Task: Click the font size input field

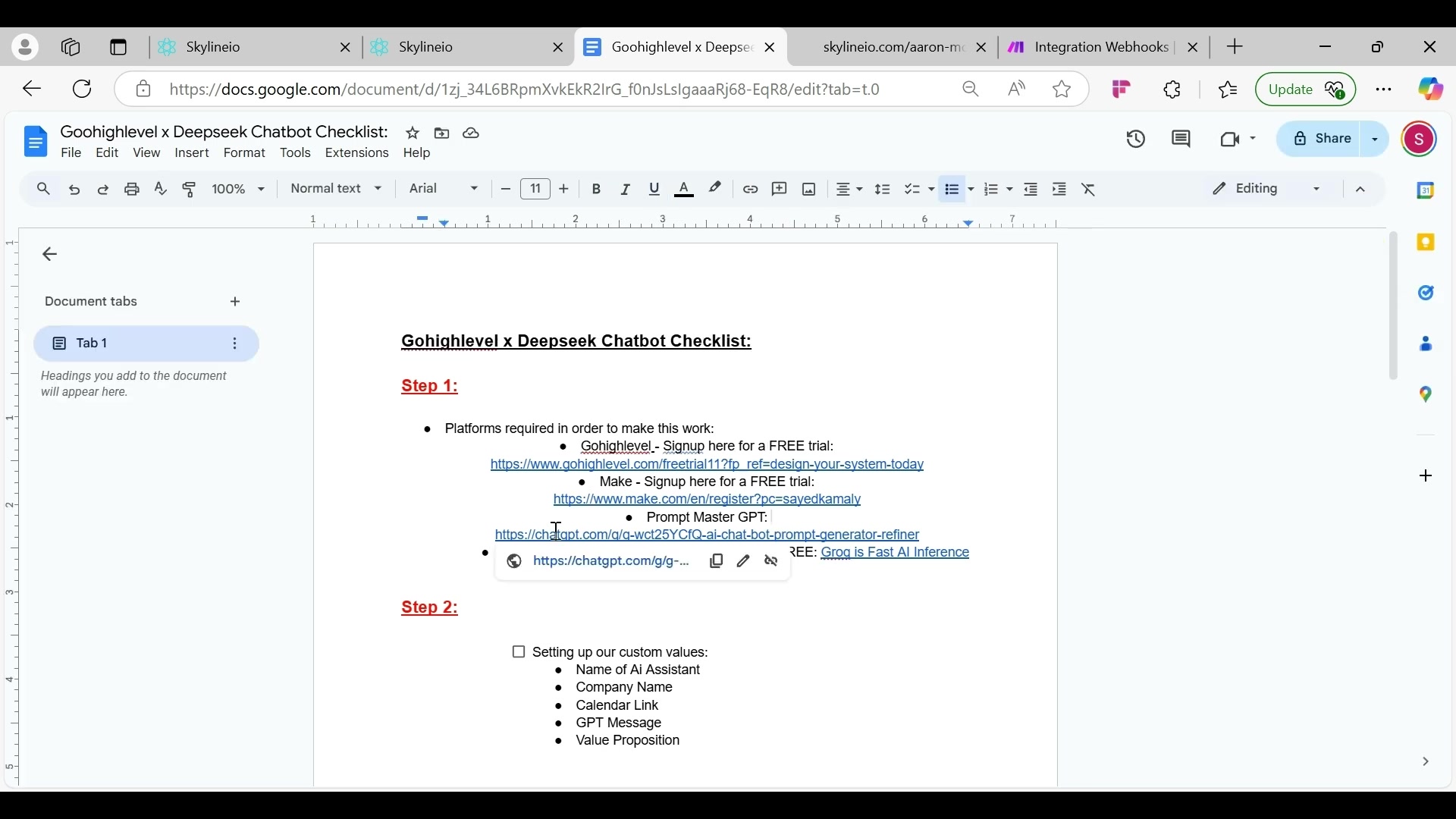Action: [x=535, y=190]
